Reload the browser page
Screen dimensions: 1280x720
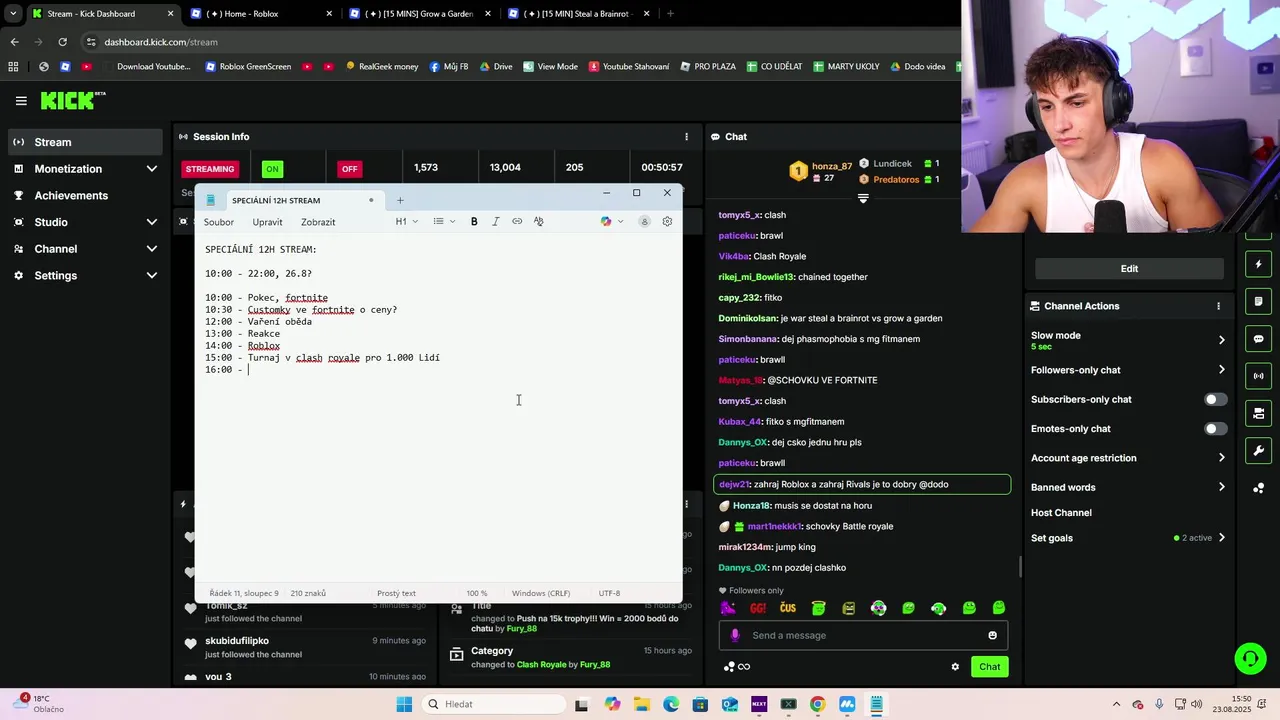(62, 42)
